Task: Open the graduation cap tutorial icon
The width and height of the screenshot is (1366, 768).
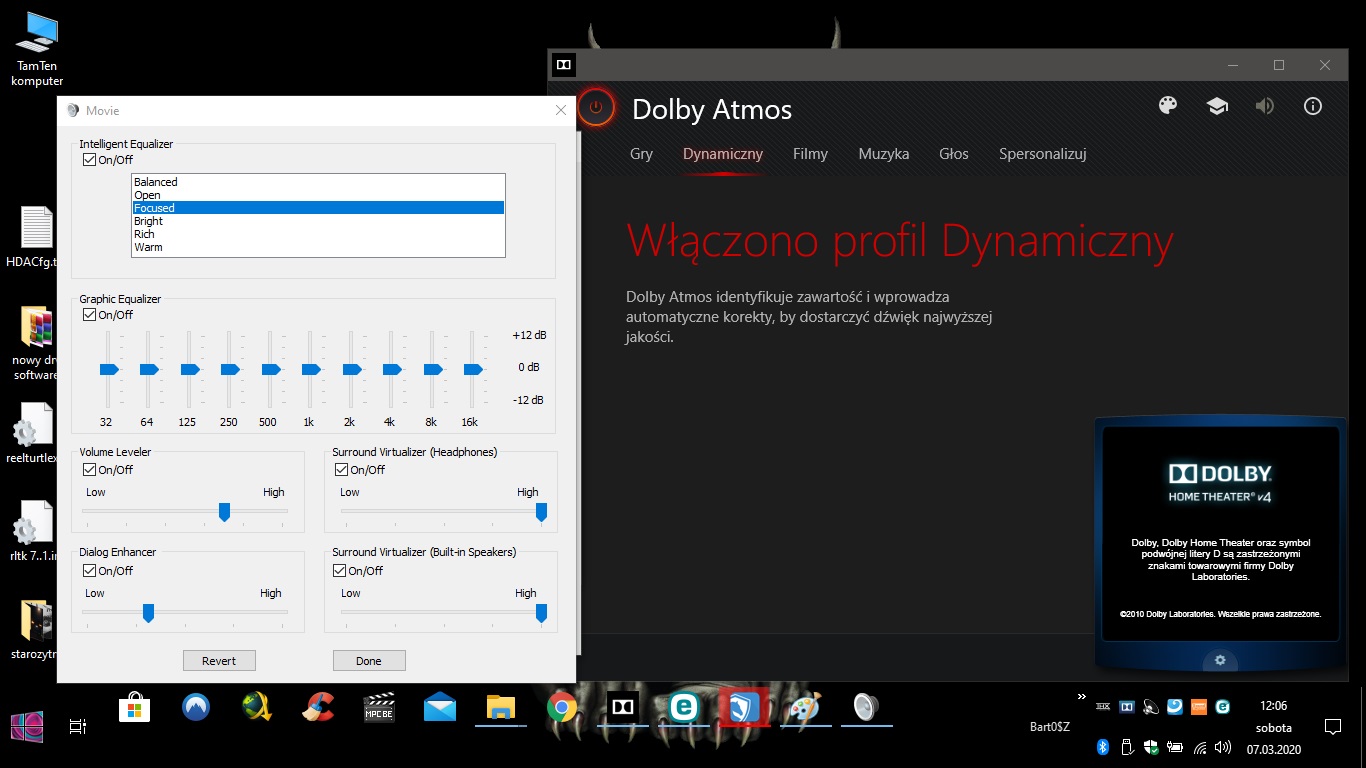Action: (1216, 106)
